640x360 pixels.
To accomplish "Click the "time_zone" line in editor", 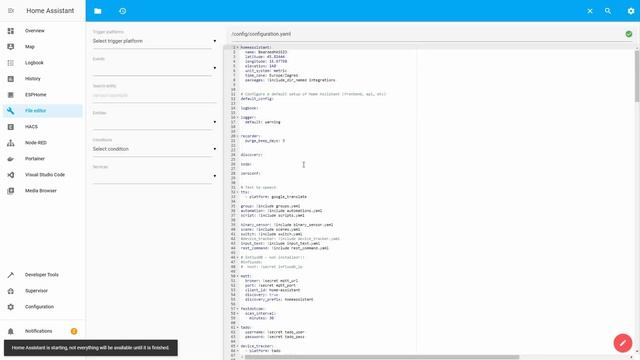I will pyautogui.click(x=271, y=76).
